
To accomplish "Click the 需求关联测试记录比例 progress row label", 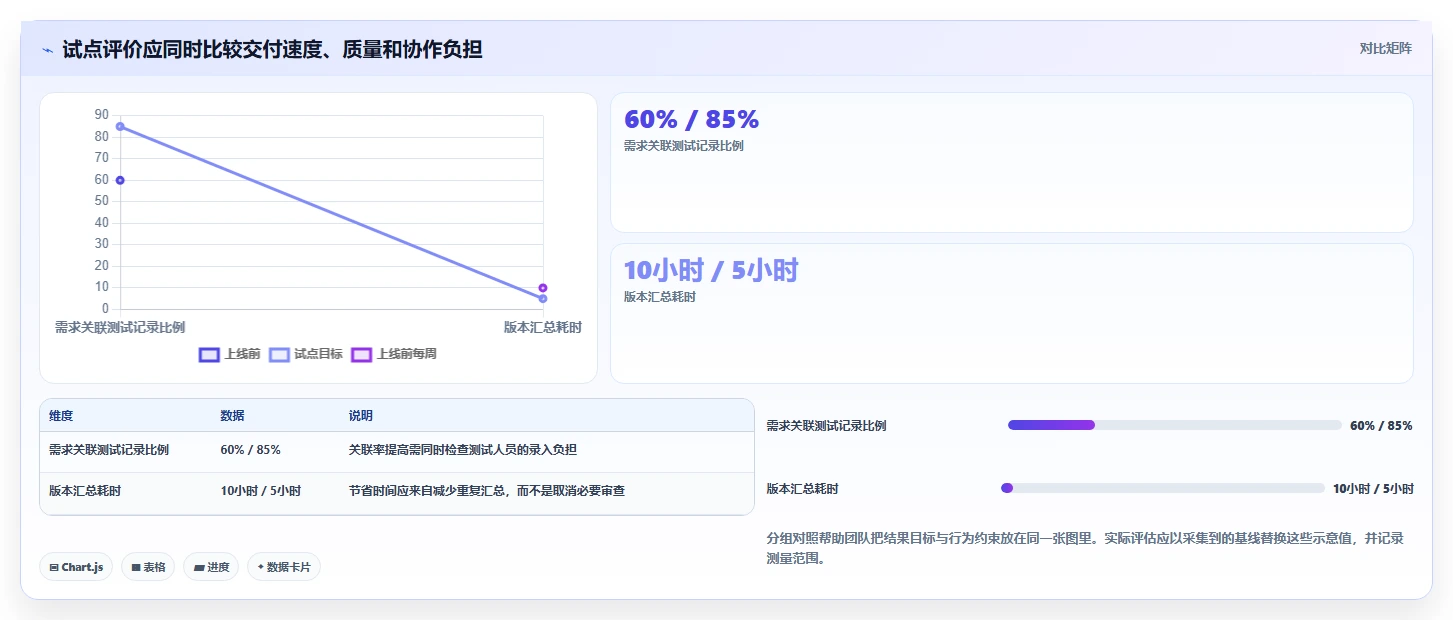I will [x=826, y=425].
